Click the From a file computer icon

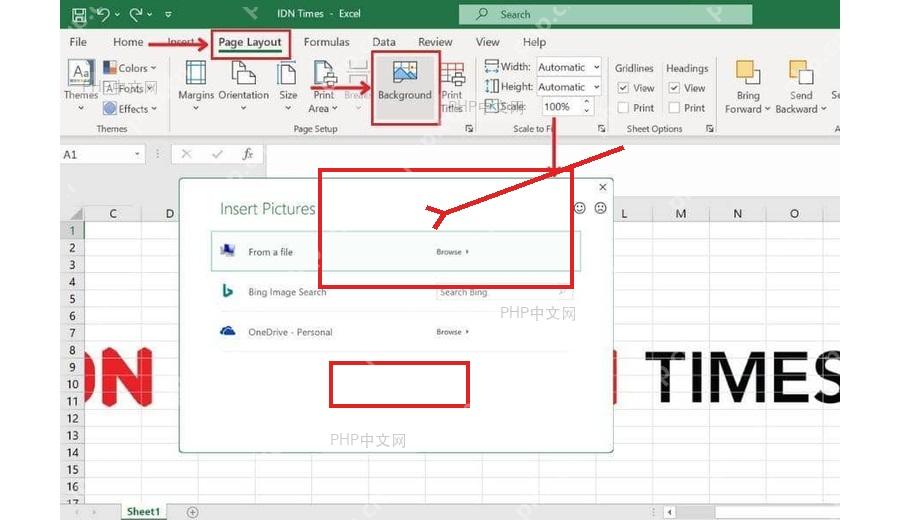[x=228, y=250]
